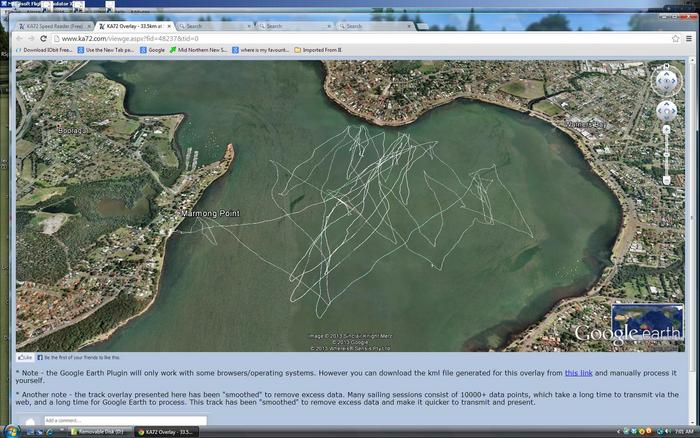Open the 'this link' kml download link

click(578, 372)
